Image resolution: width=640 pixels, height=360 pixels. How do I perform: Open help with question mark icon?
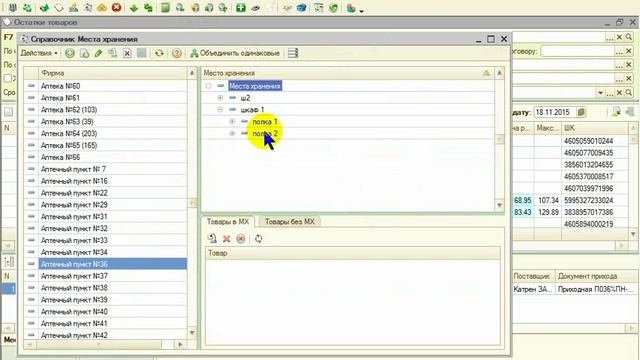pyautogui.click(x=176, y=53)
